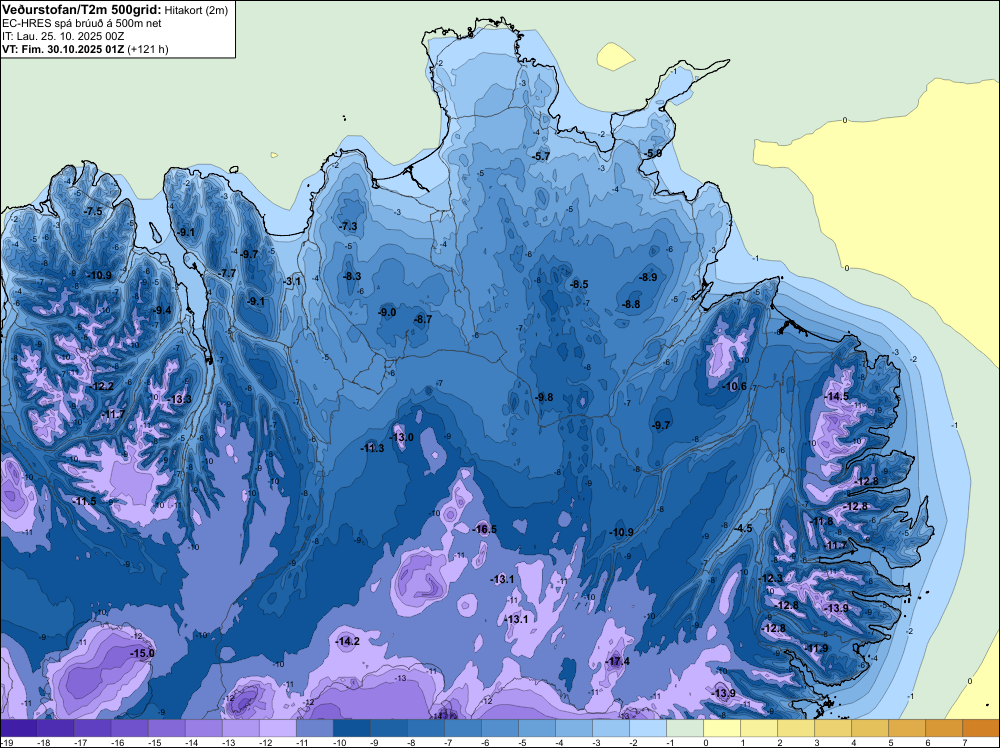Click the 'IT: Lau. 25. 10. 2025 00Z' line
Image resolution: width=1000 pixels, height=748 pixels.
coord(63,36)
